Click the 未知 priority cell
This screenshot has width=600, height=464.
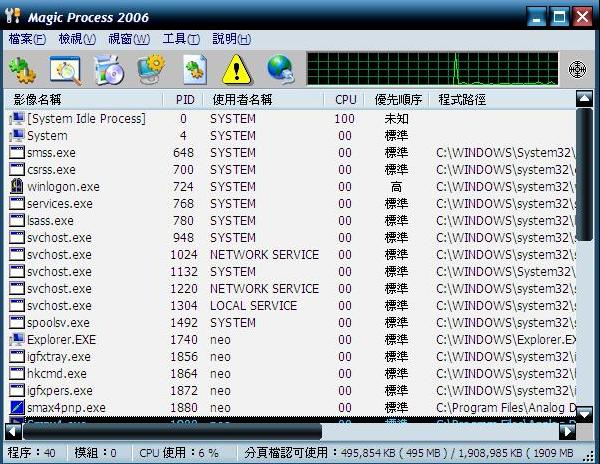click(x=396, y=119)
